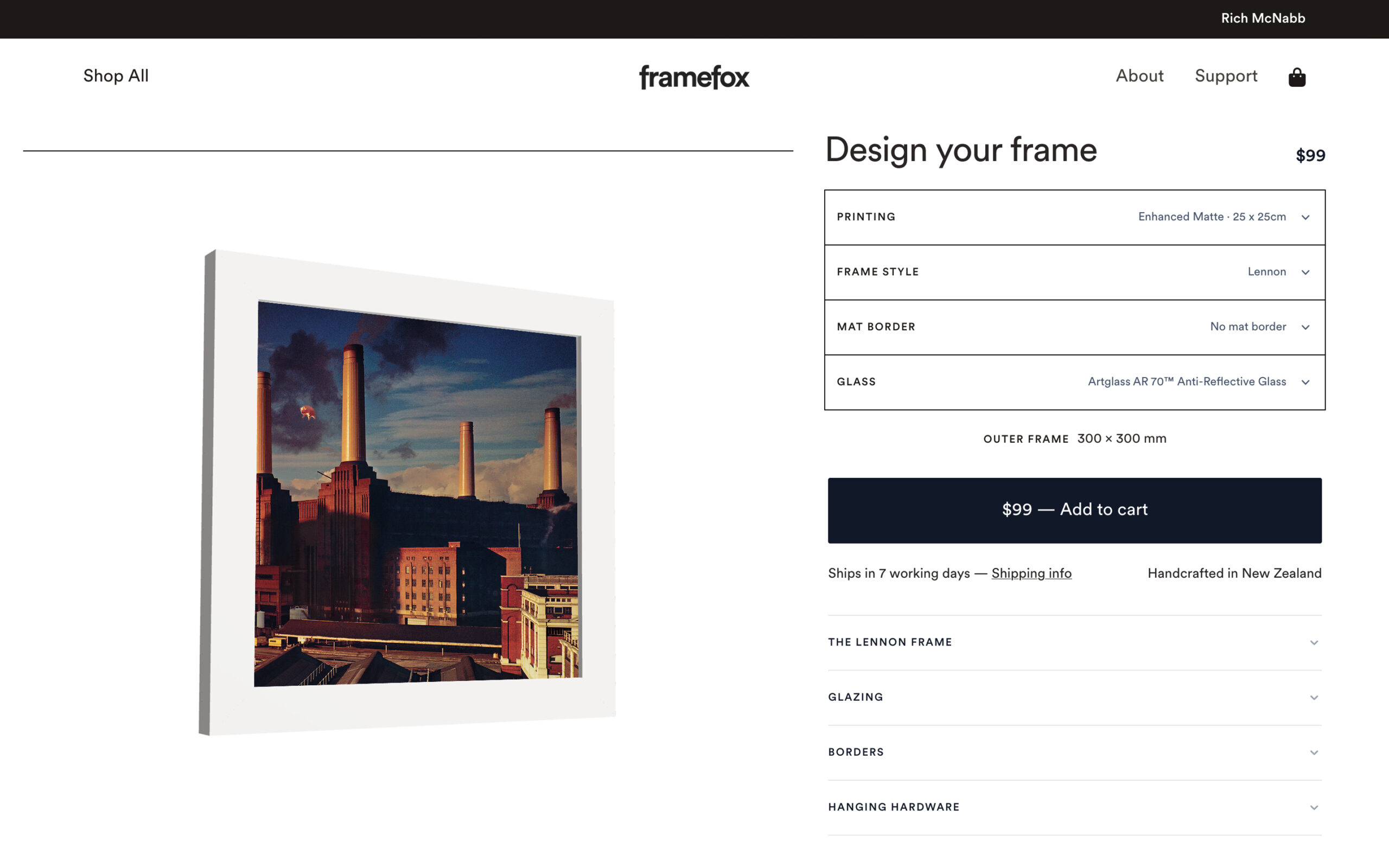This screenshot has width=1389, height=868.
Task: Click 'Ships in 7 working days' text
Action: click(x=899, y=573)
